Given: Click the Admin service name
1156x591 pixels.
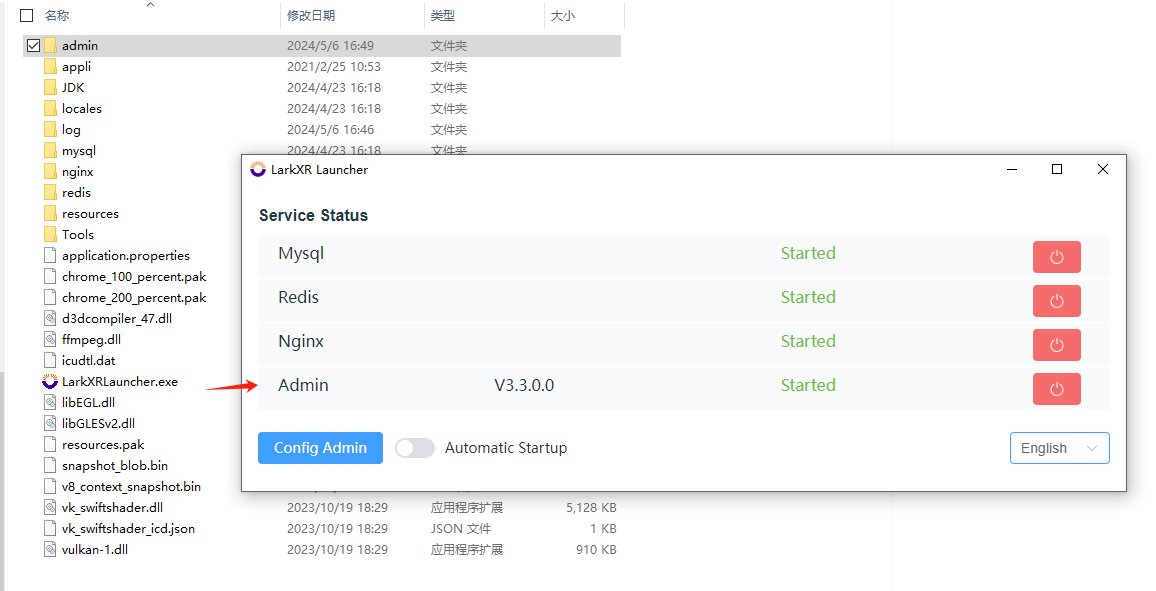Looking at the screenshot, I should 303,385.
